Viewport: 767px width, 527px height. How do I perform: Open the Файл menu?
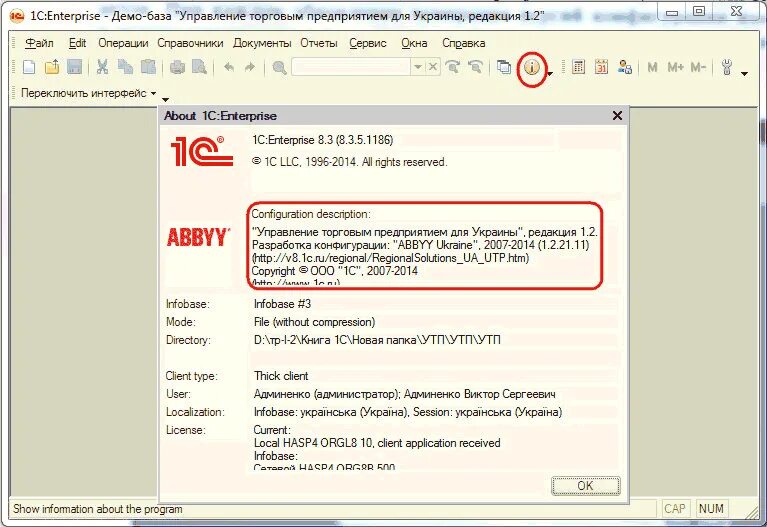(39, 43)
